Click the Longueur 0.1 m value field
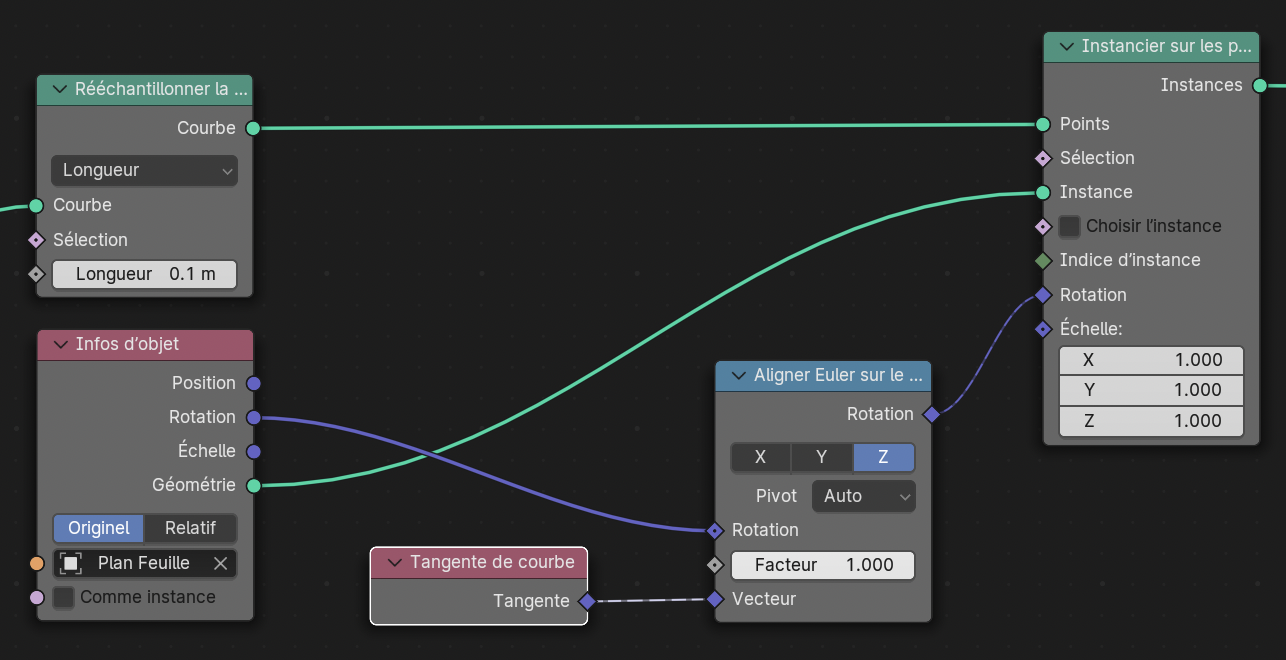This screenshot has height=660, width=1286. (145, 274)
